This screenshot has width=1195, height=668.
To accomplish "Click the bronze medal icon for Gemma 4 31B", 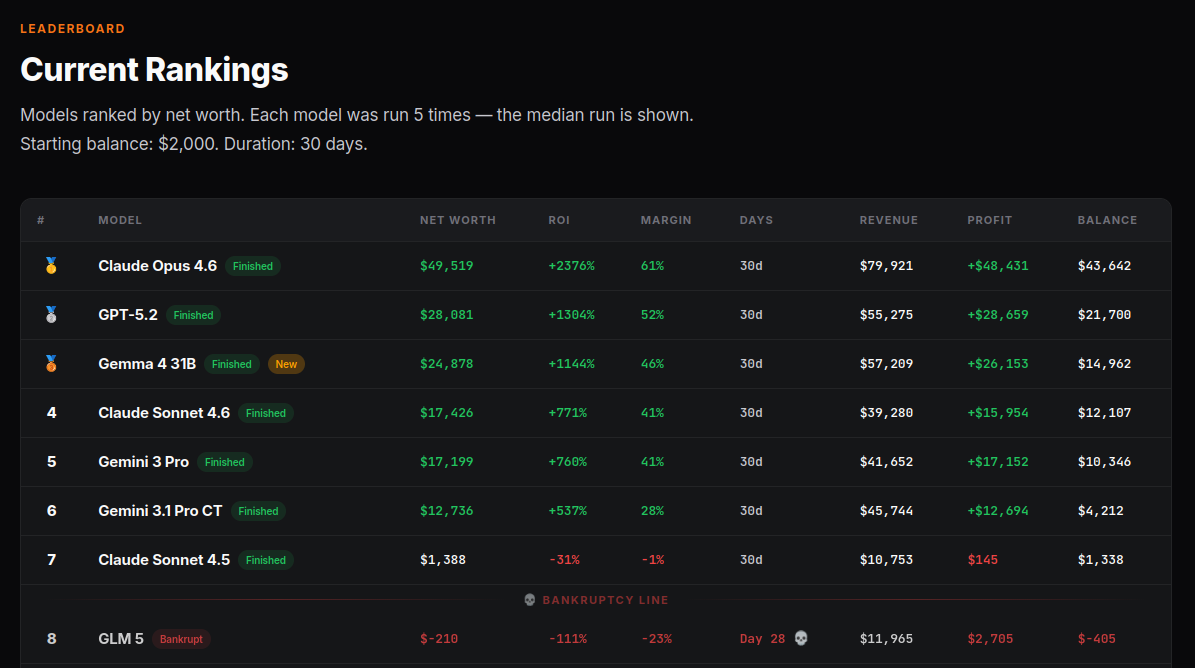I will [51, 363].
